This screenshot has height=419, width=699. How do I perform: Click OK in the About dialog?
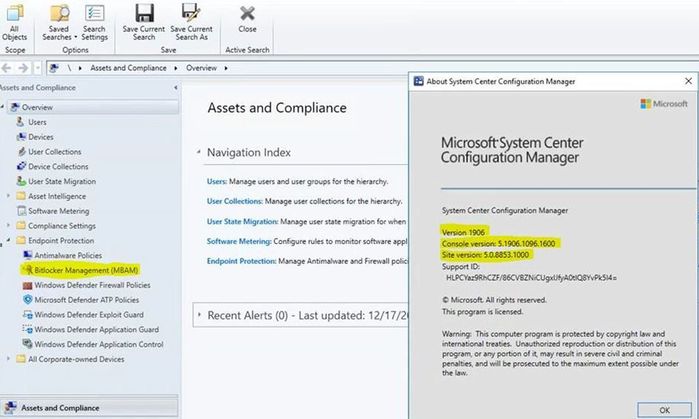pyautogui.click(x=664, y=410)
